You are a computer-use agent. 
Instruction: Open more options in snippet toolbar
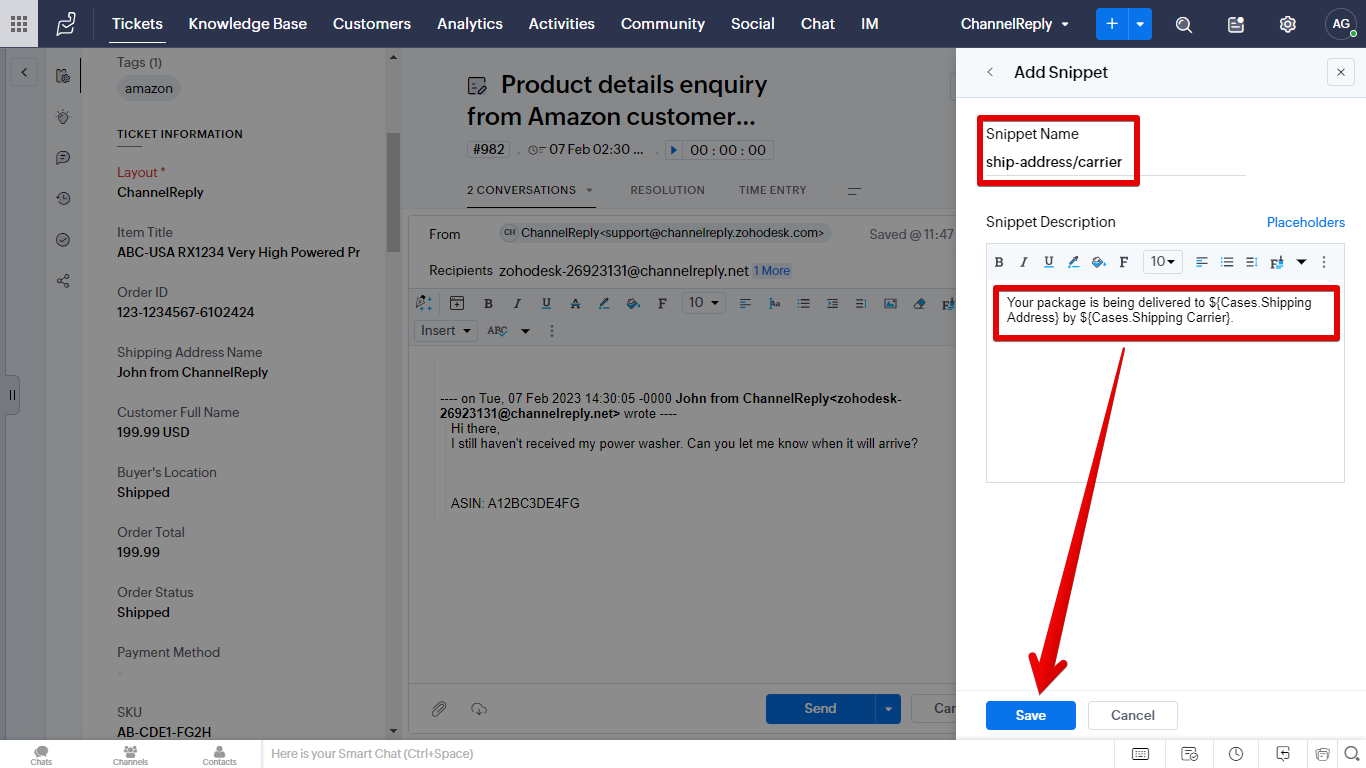click(x=1324, y=262)
